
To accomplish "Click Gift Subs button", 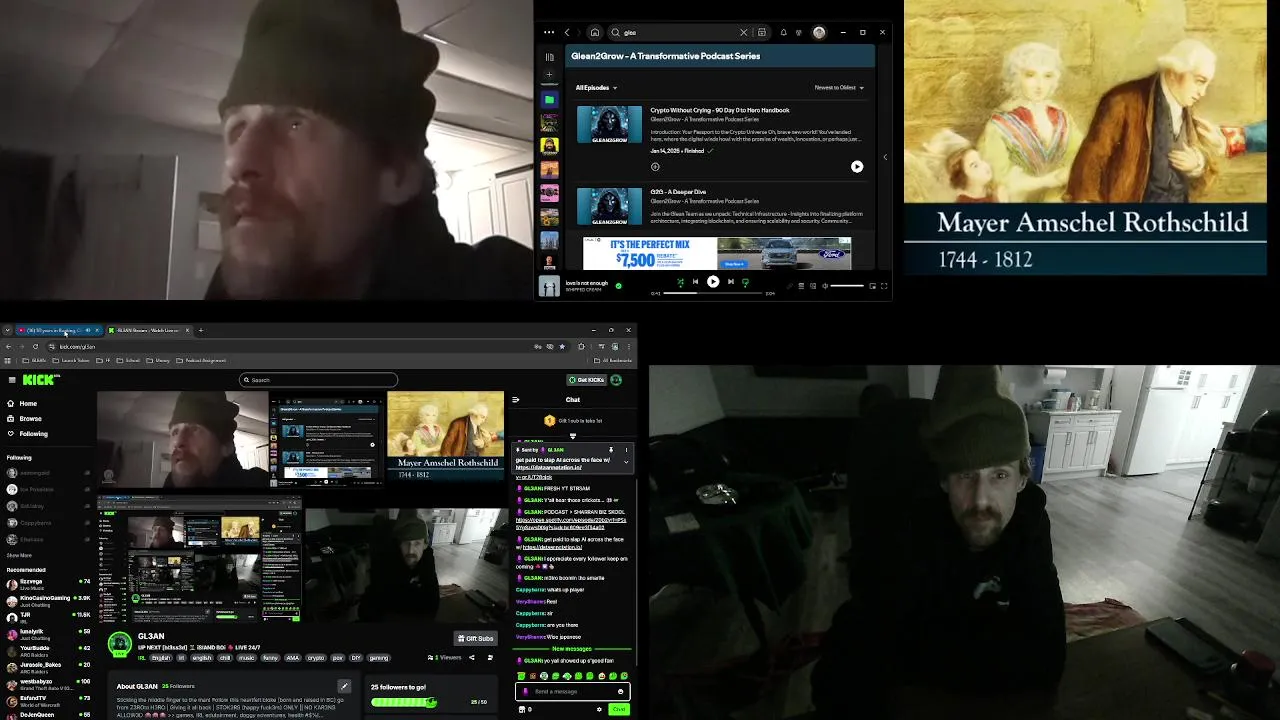I will (476, 638).
